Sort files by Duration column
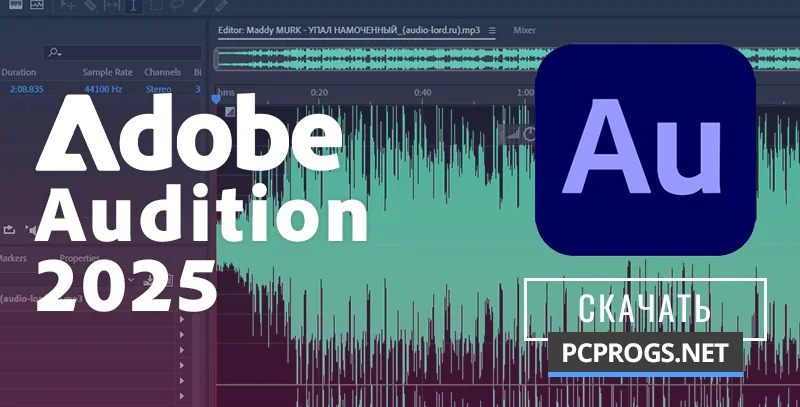Viewport: 800px width, 407px height. (x=19, y=72)
